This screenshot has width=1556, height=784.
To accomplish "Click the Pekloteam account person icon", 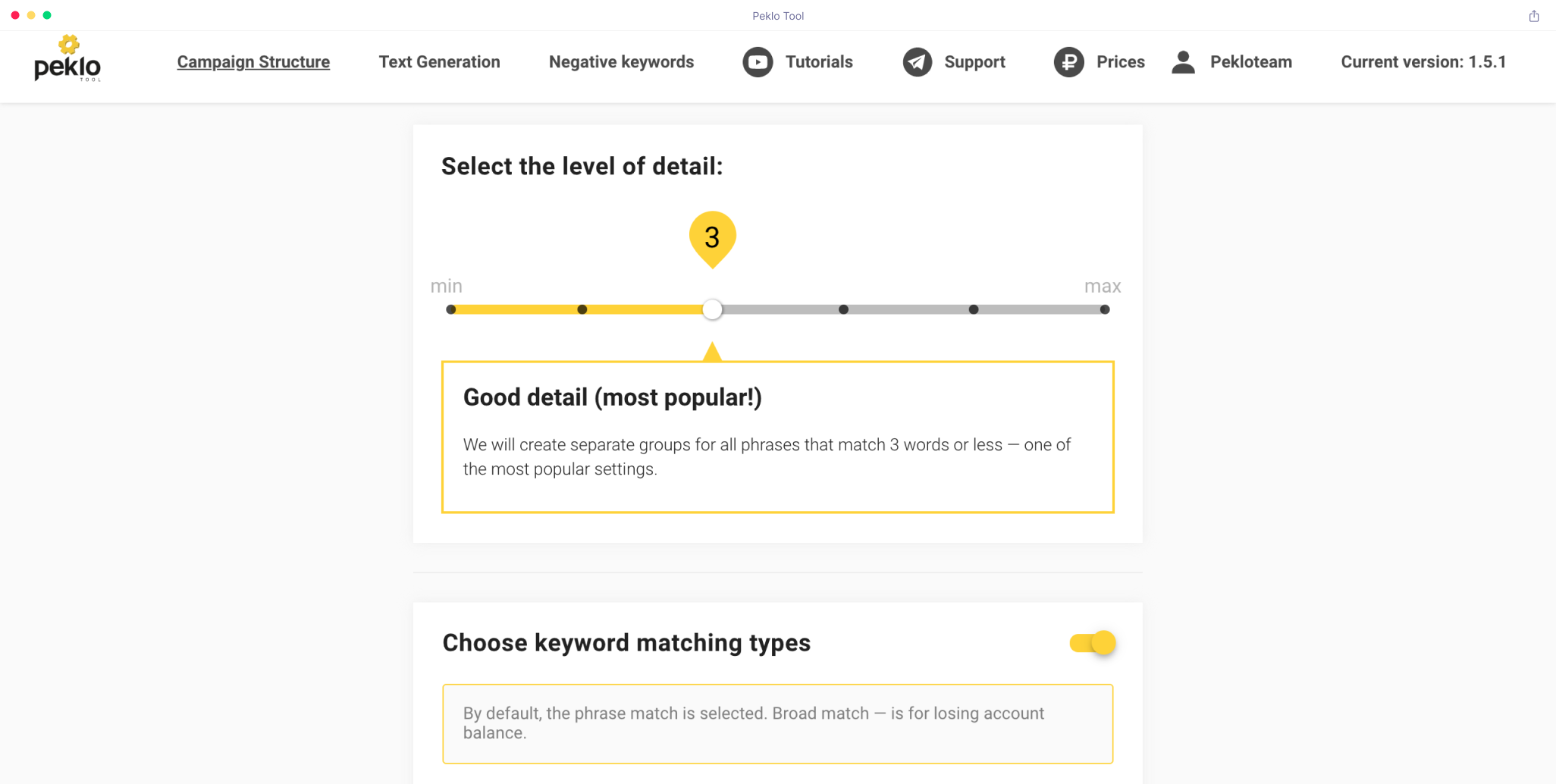I will click(x=1183, y=61).
